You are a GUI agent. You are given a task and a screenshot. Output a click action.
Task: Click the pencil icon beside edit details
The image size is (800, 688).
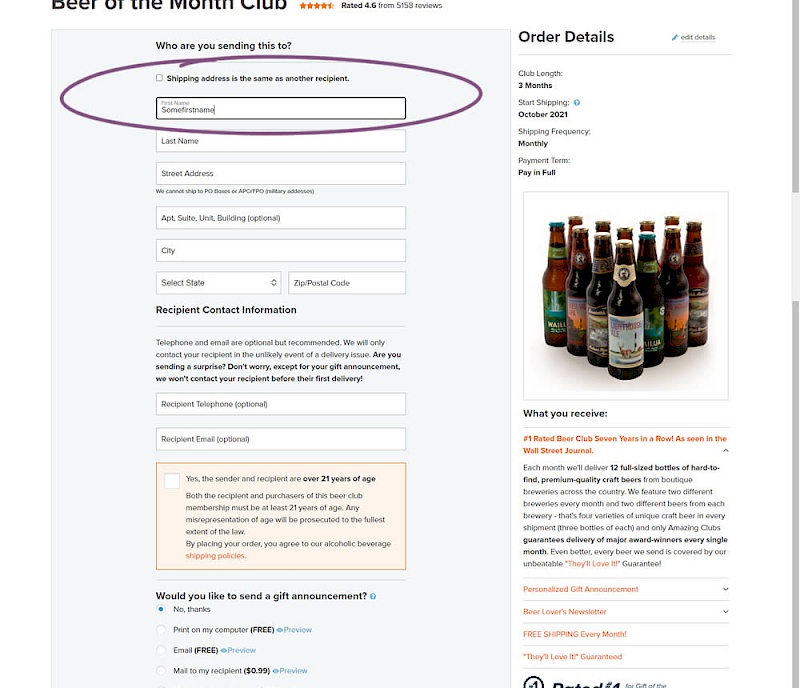click(x=675, y=38)
